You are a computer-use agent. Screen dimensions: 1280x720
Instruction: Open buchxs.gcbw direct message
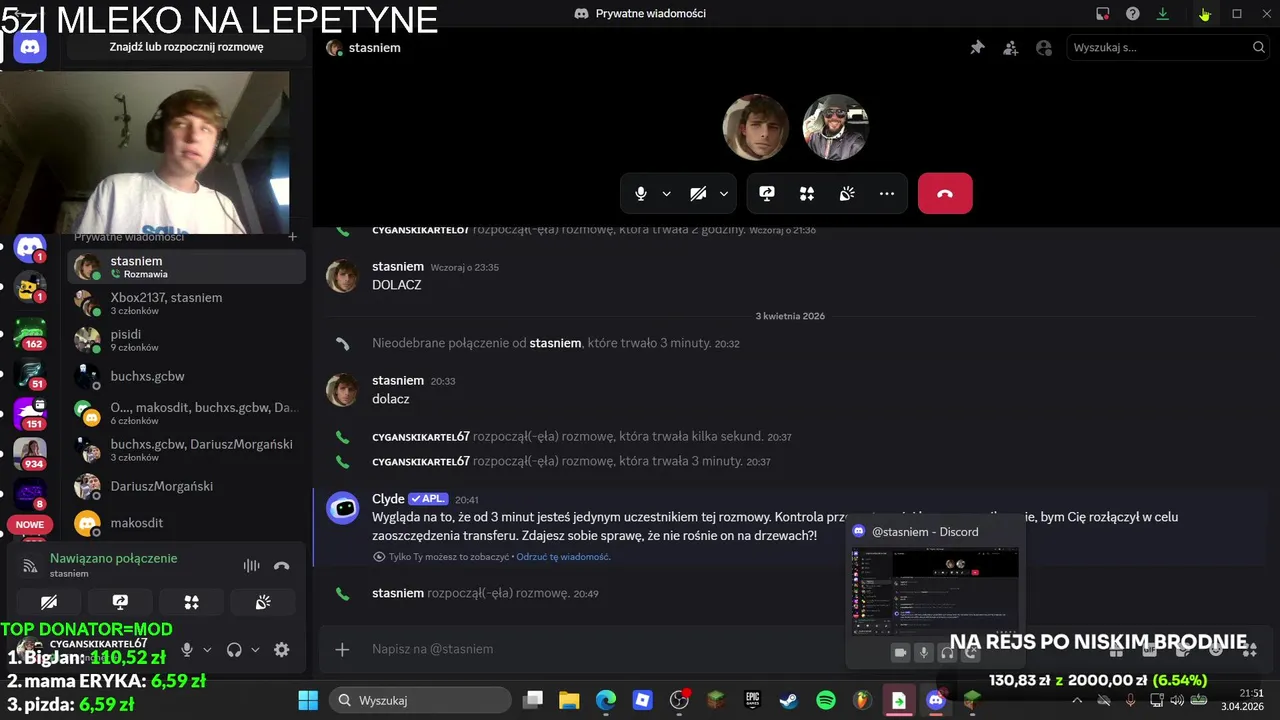coord(186,377)
